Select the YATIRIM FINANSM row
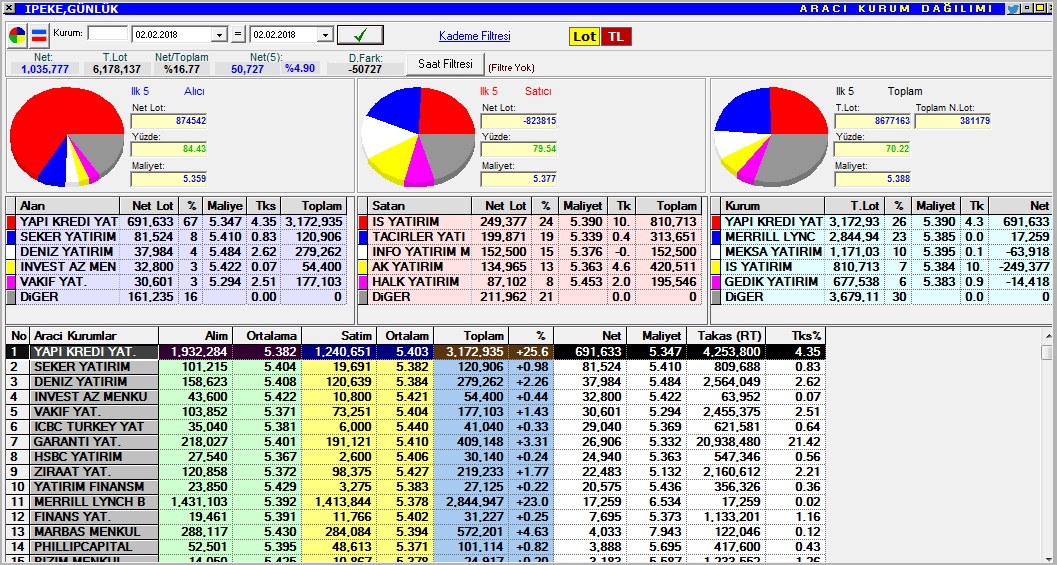 [415, 487]
